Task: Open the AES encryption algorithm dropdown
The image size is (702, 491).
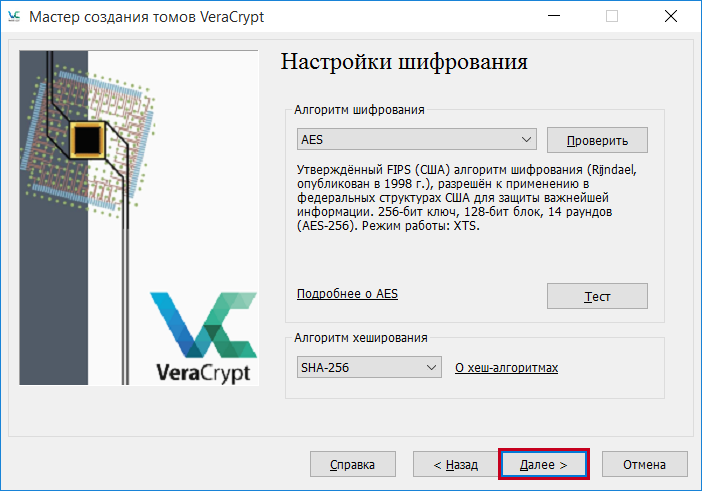Action: [x=417, y=140]
